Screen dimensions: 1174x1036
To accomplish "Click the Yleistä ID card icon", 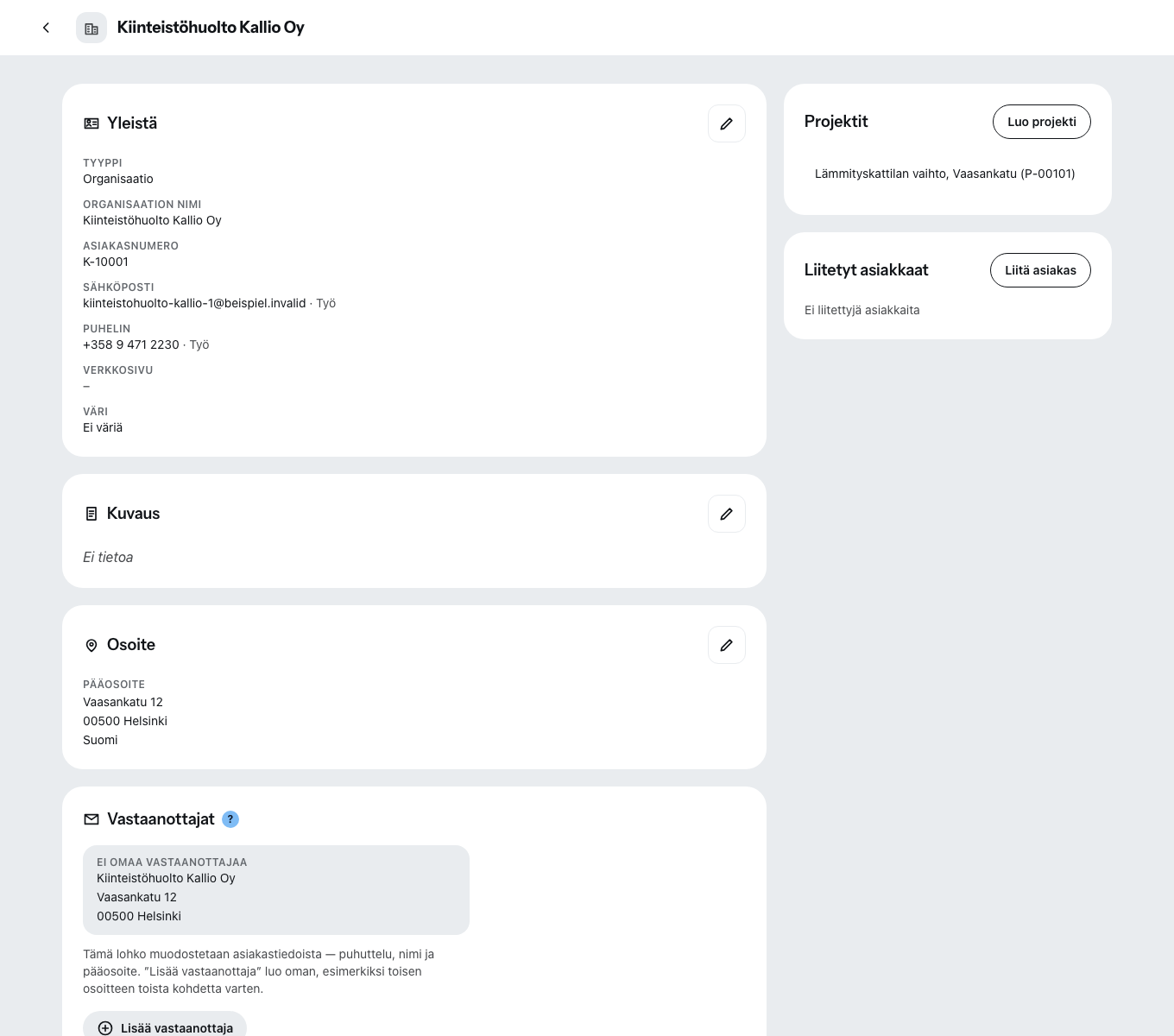I will [x=92, y=123].
